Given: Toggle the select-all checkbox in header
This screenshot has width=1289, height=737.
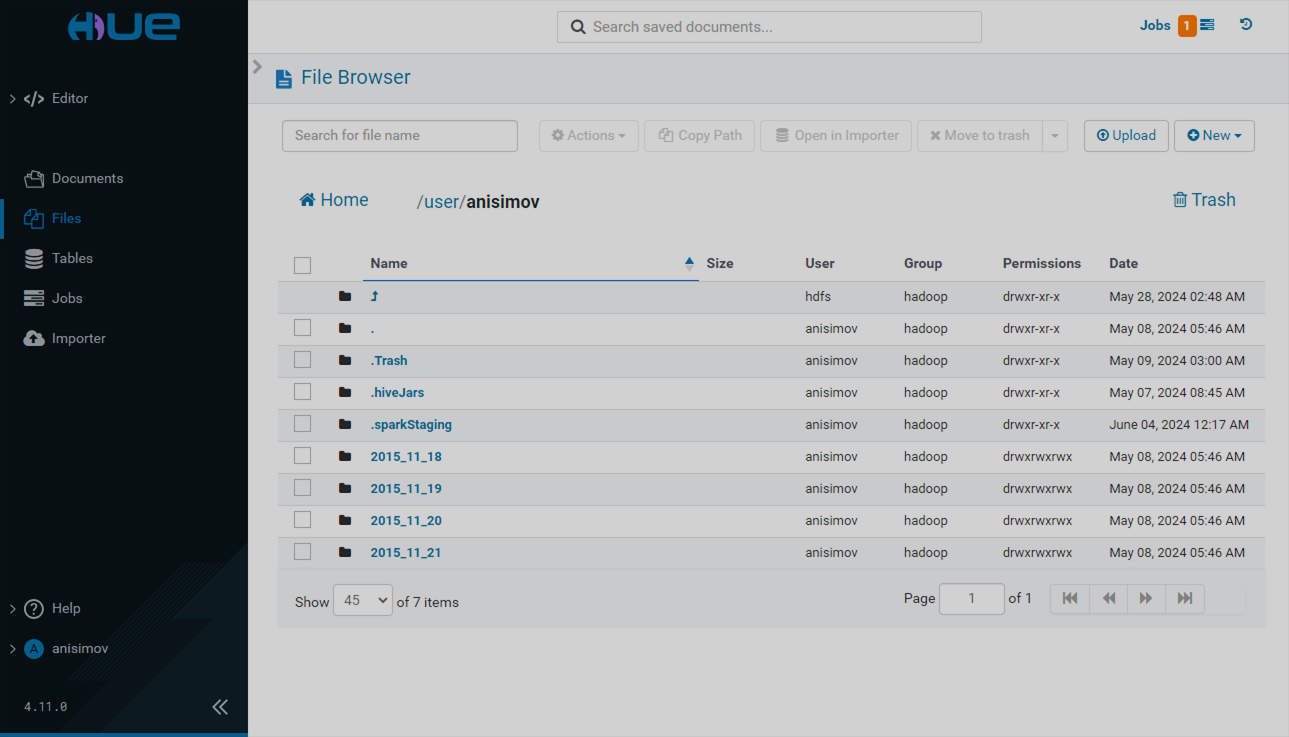Looking at the screenshot, I should (x=303, y=265).
